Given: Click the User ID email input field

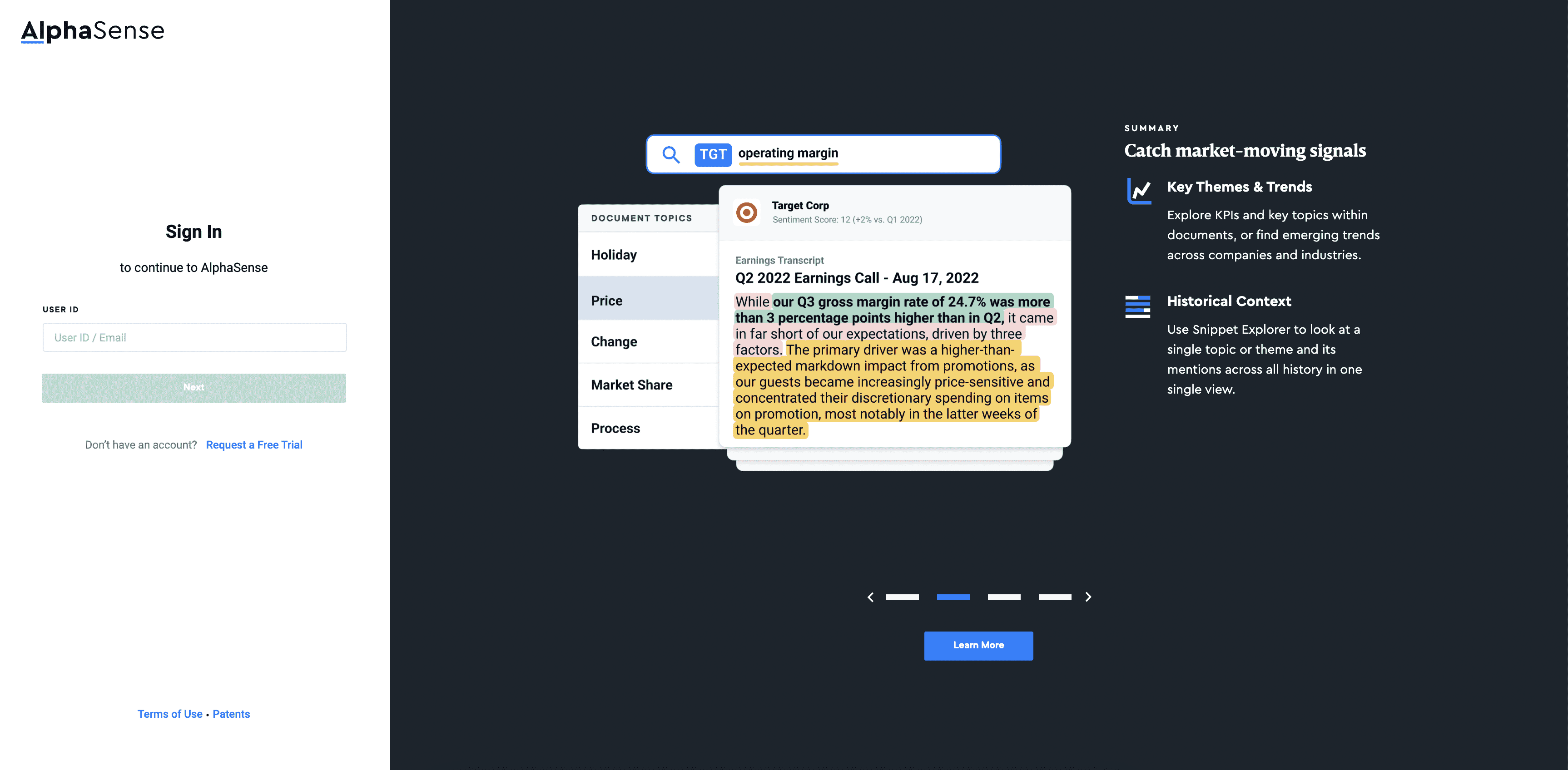Looking at the screenshot, I should point(193,337).
